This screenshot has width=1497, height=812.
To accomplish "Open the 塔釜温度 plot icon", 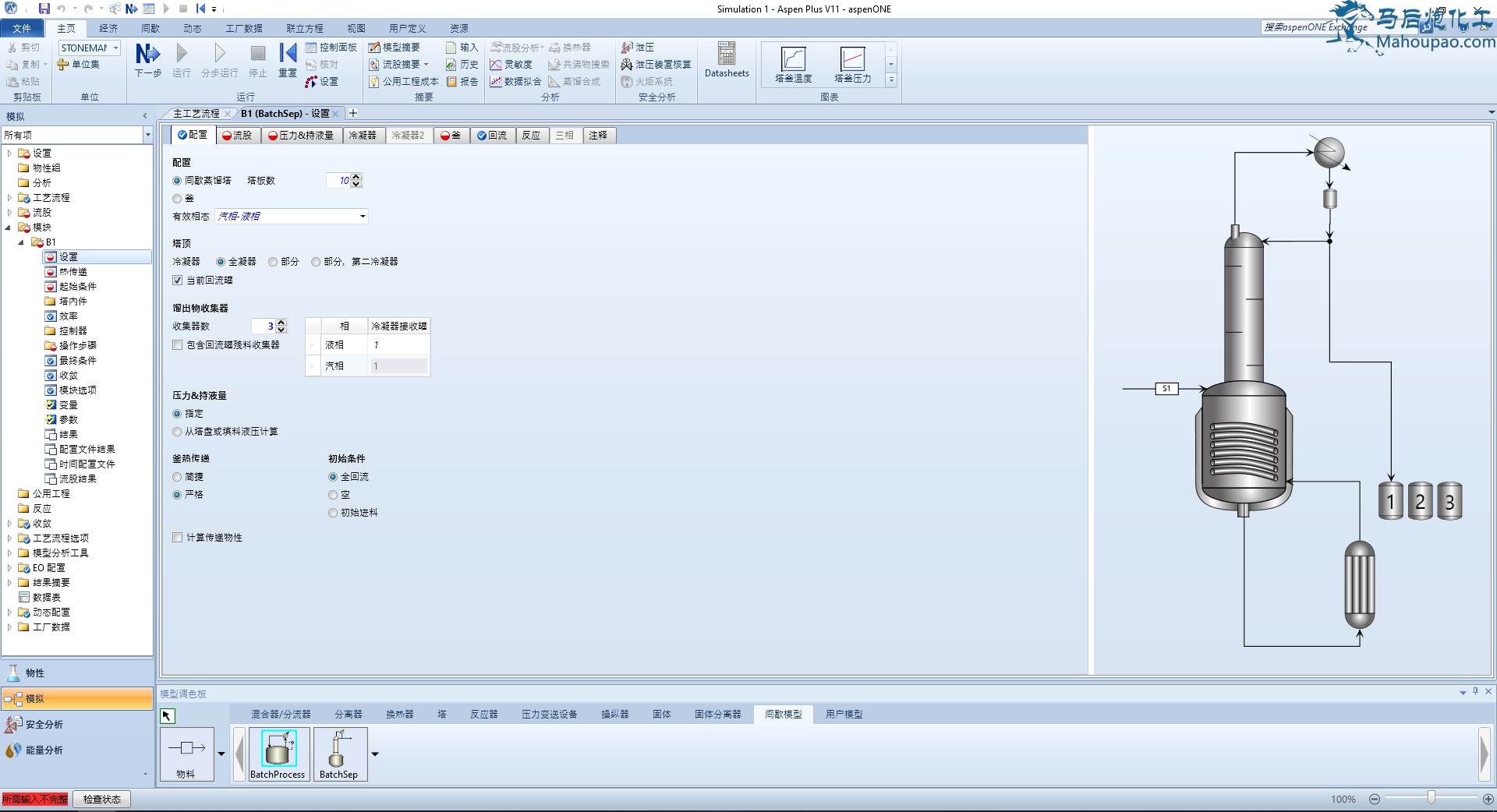I will click(793, 64).
